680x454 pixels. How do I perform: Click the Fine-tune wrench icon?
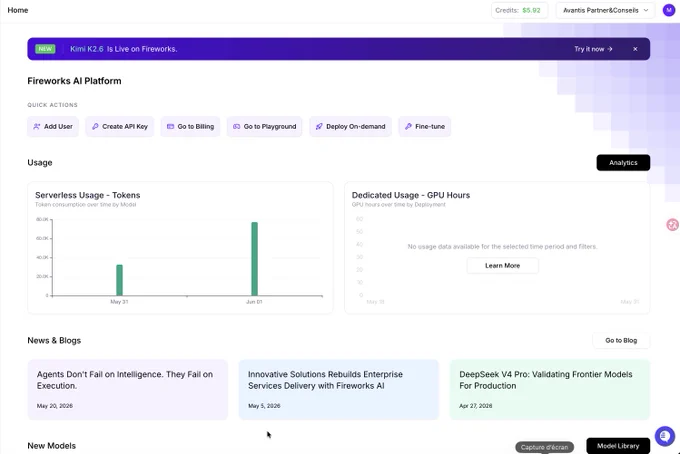coord(408,127)
